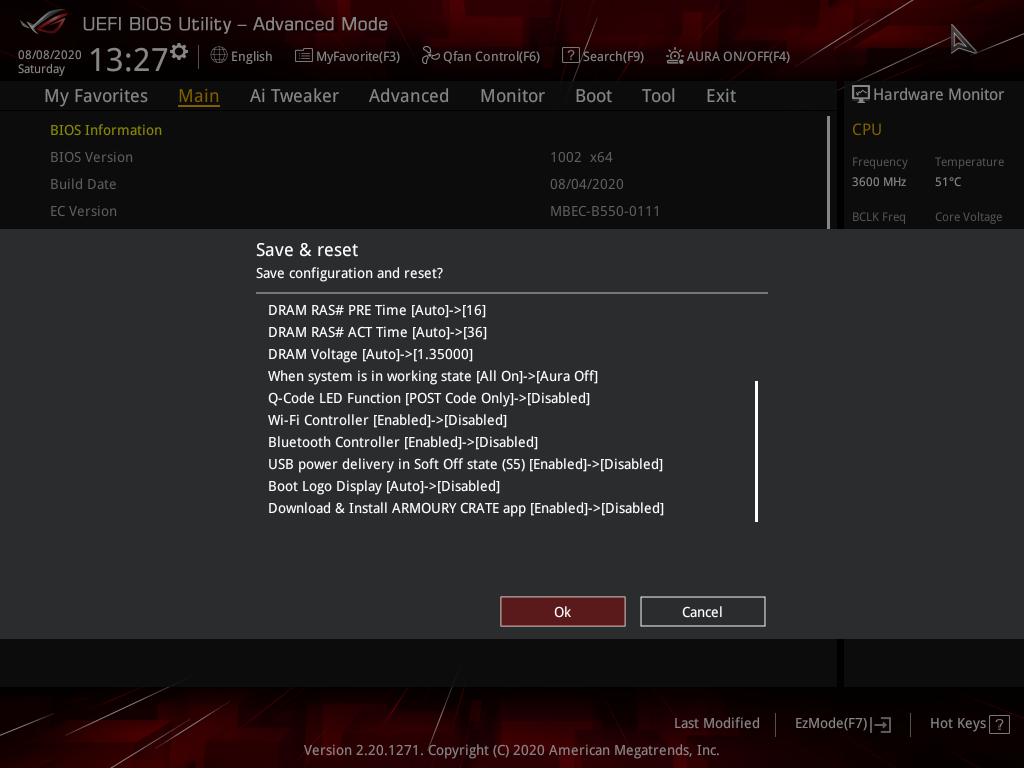Click the CPU heading in Hardware Monitor
The image size is (1024, 768).
[867, 130]
